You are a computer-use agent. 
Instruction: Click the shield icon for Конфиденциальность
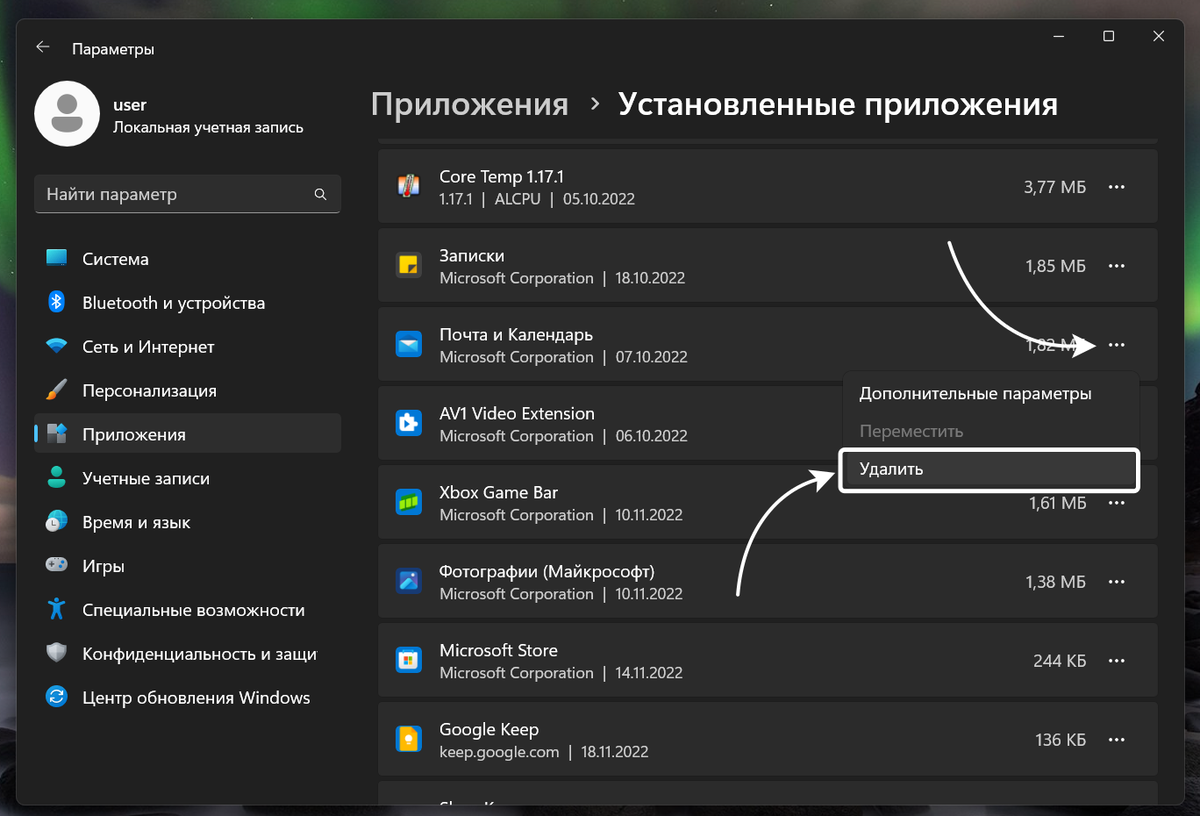57,654
